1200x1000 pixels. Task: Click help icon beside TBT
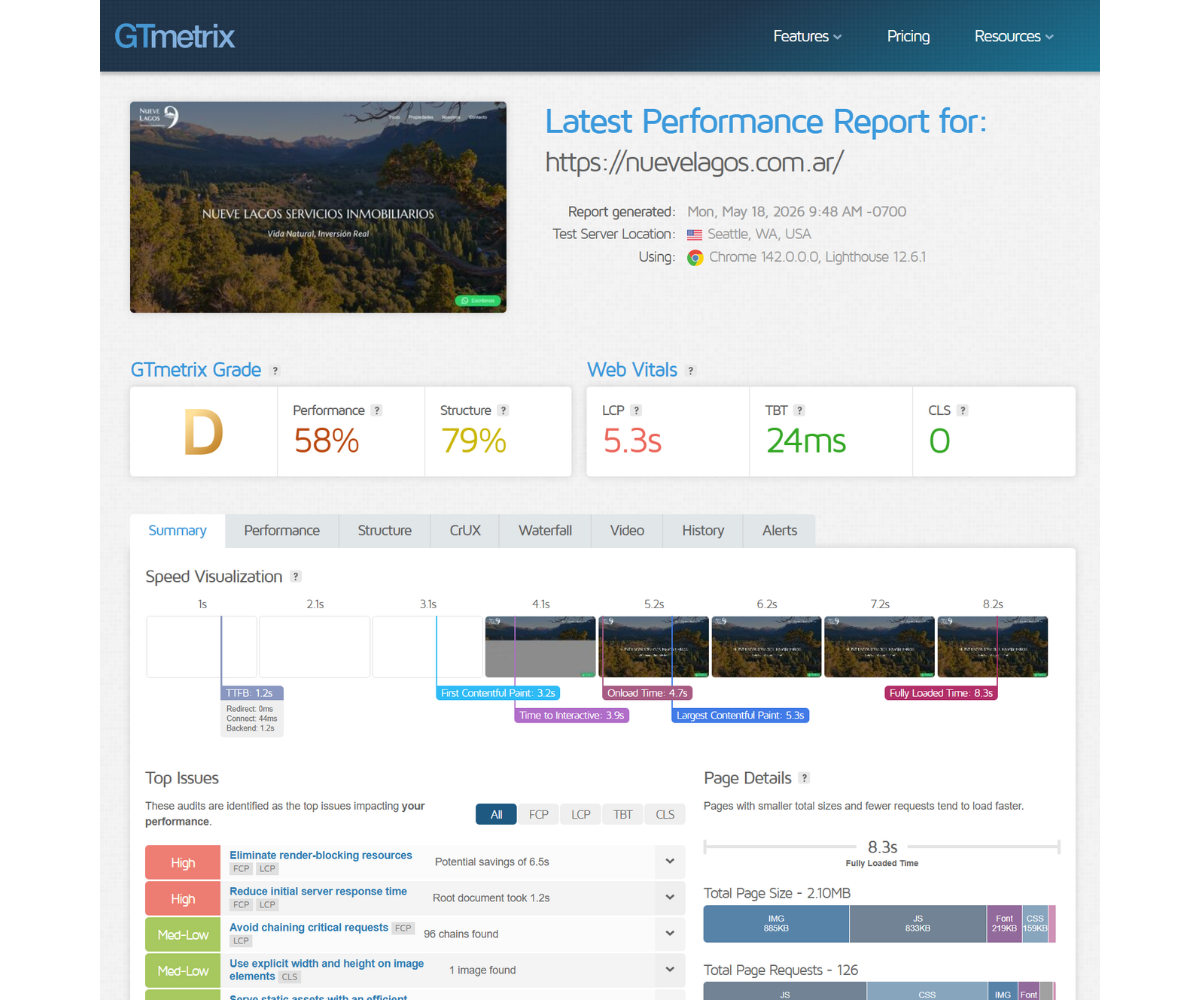pos(799,410)
